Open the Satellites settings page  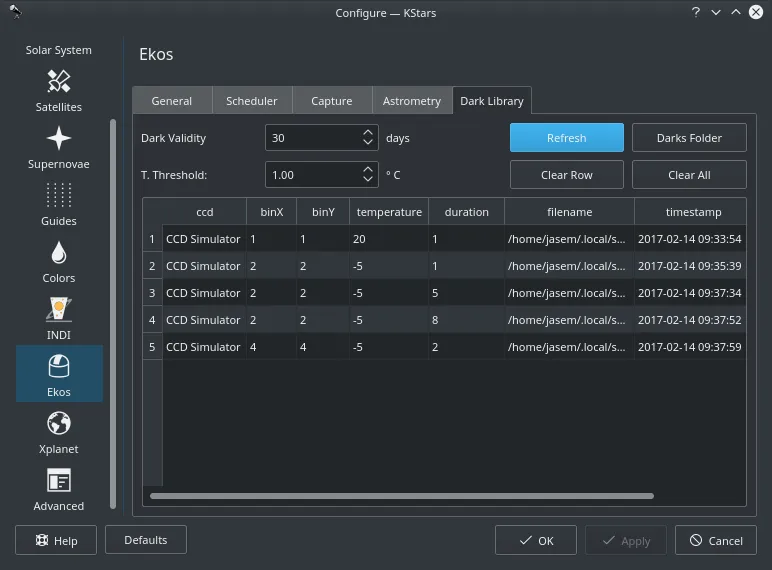(59, 91)
